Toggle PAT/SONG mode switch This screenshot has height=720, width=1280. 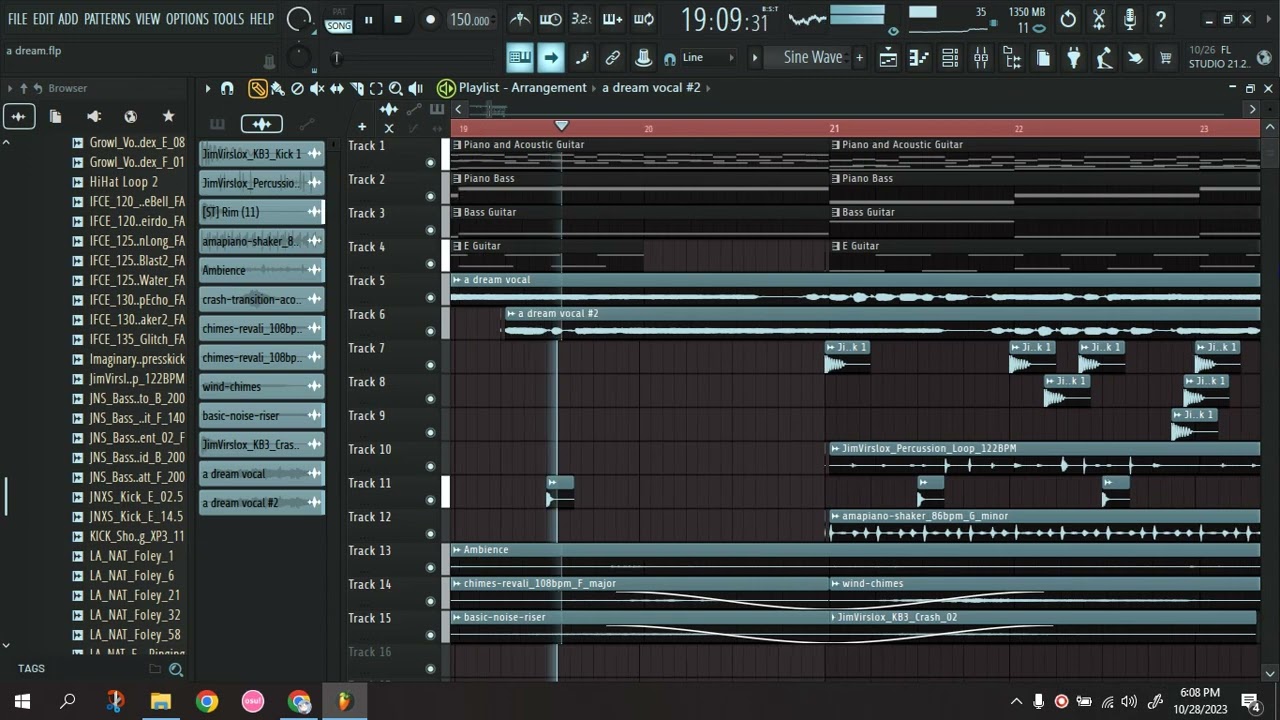(339, 20)
